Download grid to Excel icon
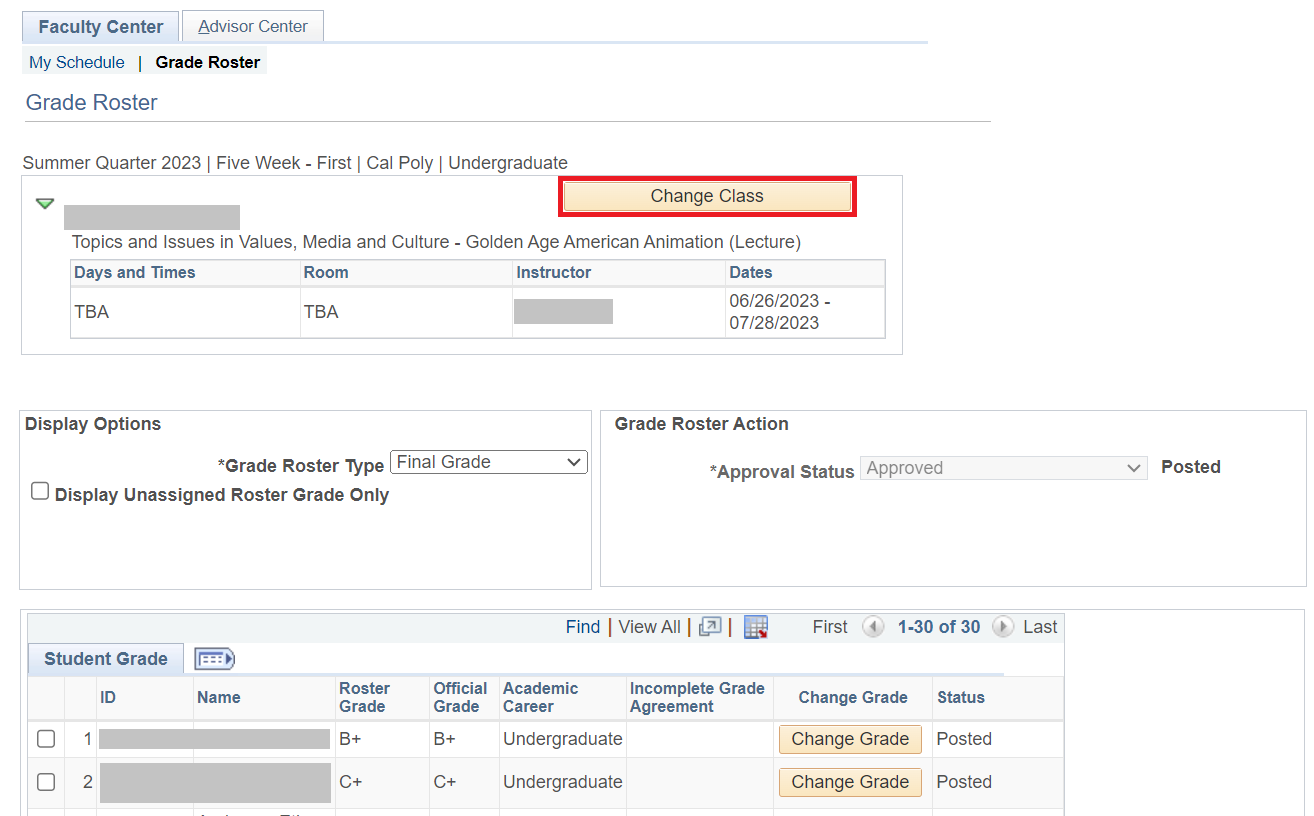 pyautogui.click(x=756, y=627)
